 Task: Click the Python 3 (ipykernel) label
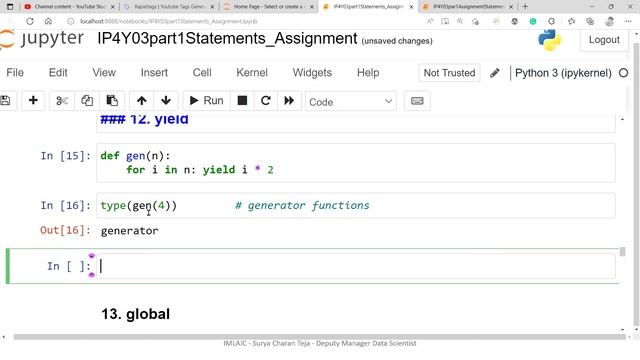pyautogui.click(x=563, y=73)
